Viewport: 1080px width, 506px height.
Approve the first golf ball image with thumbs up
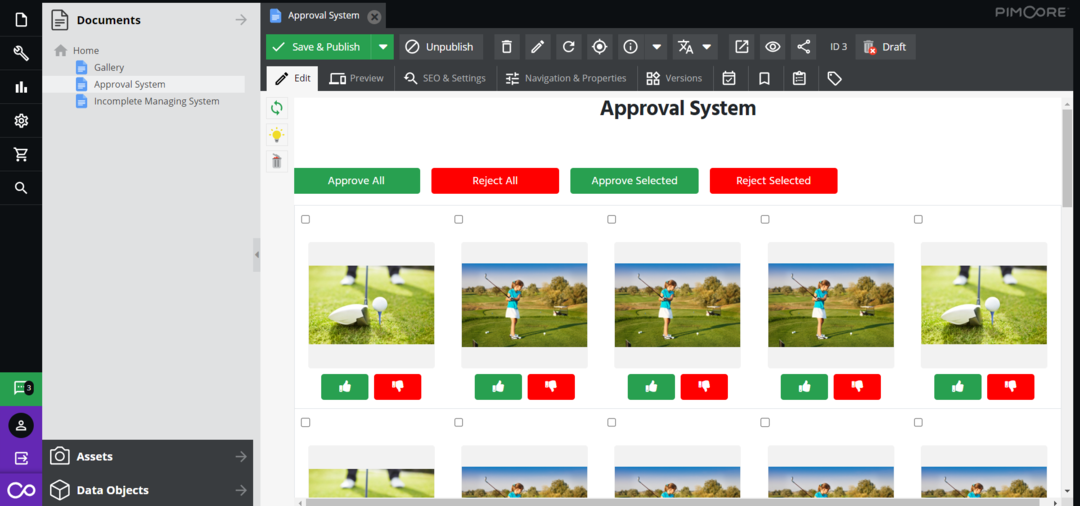pos(344,387)
